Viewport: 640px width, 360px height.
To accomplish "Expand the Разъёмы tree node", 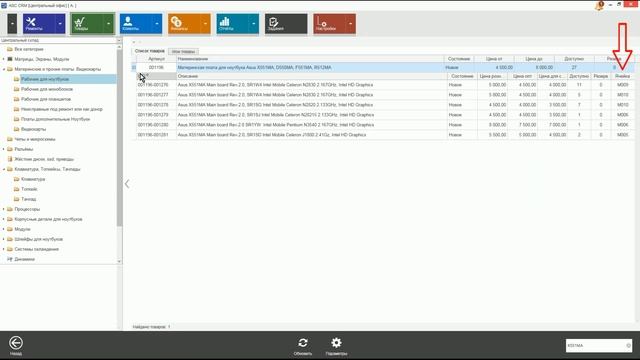I will click(x=4, y=149).
